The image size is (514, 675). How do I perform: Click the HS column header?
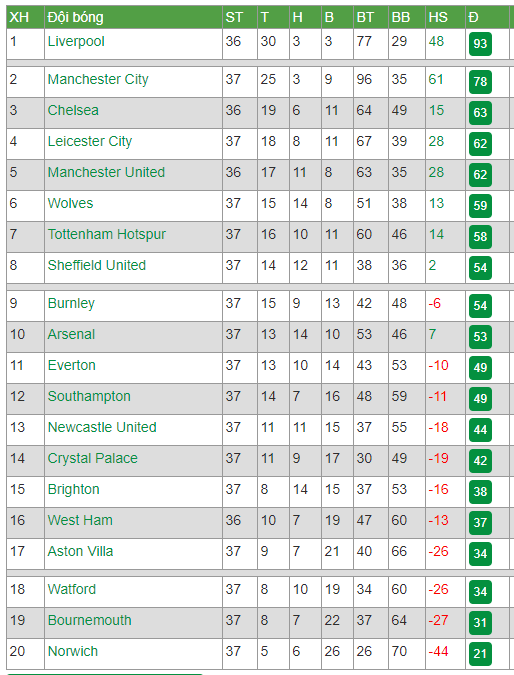[x=438, y=17]
